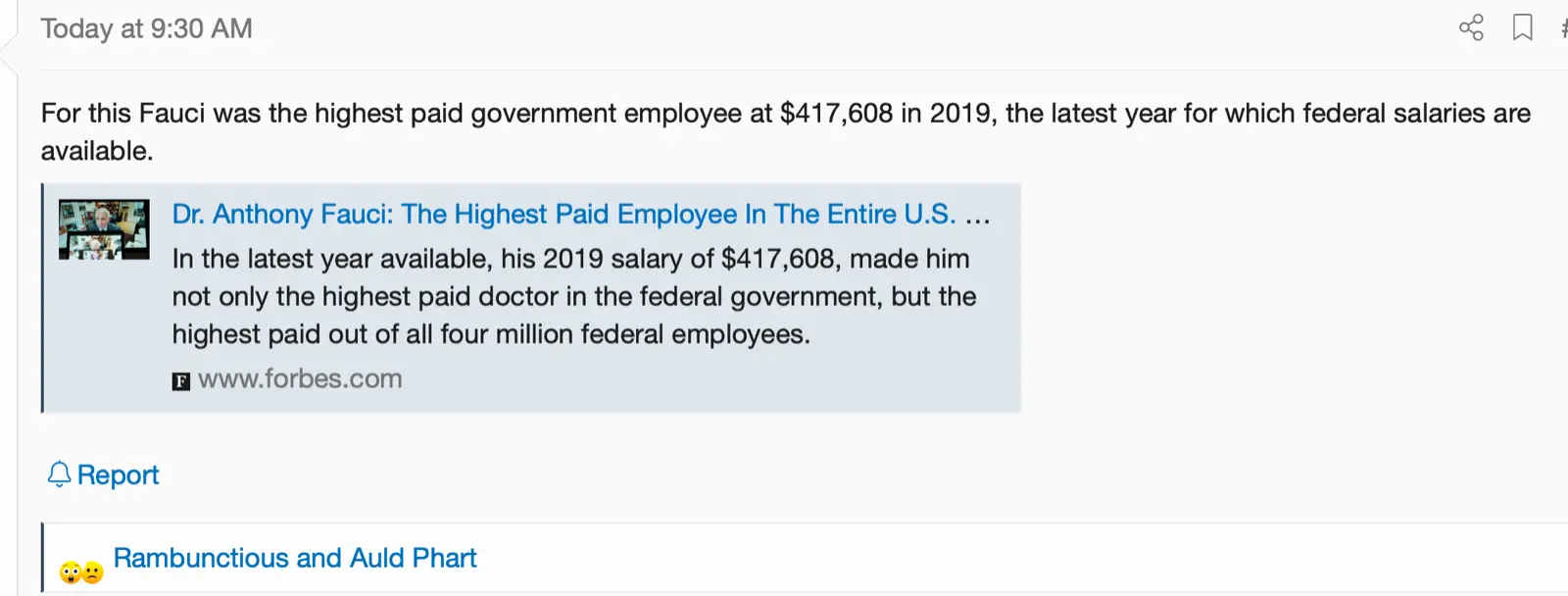Open 'Dr. Anthony Fauci: The Highest Paid Employee' link

pyautogui.click(x=563, y=215)
